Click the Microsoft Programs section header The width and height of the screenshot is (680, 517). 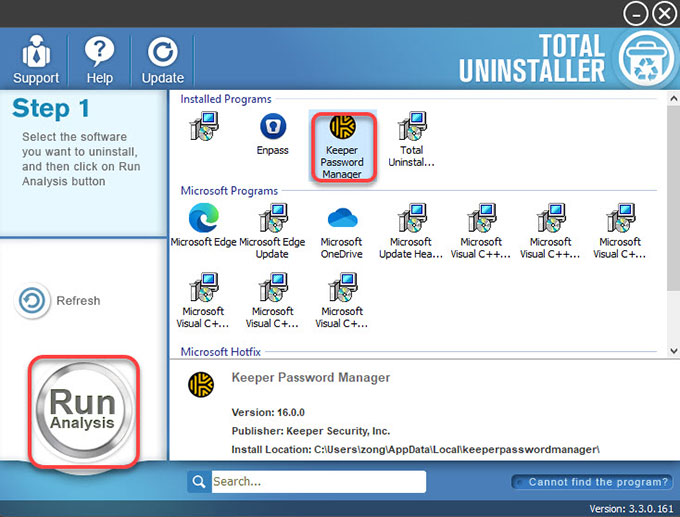tap(229, 191)
